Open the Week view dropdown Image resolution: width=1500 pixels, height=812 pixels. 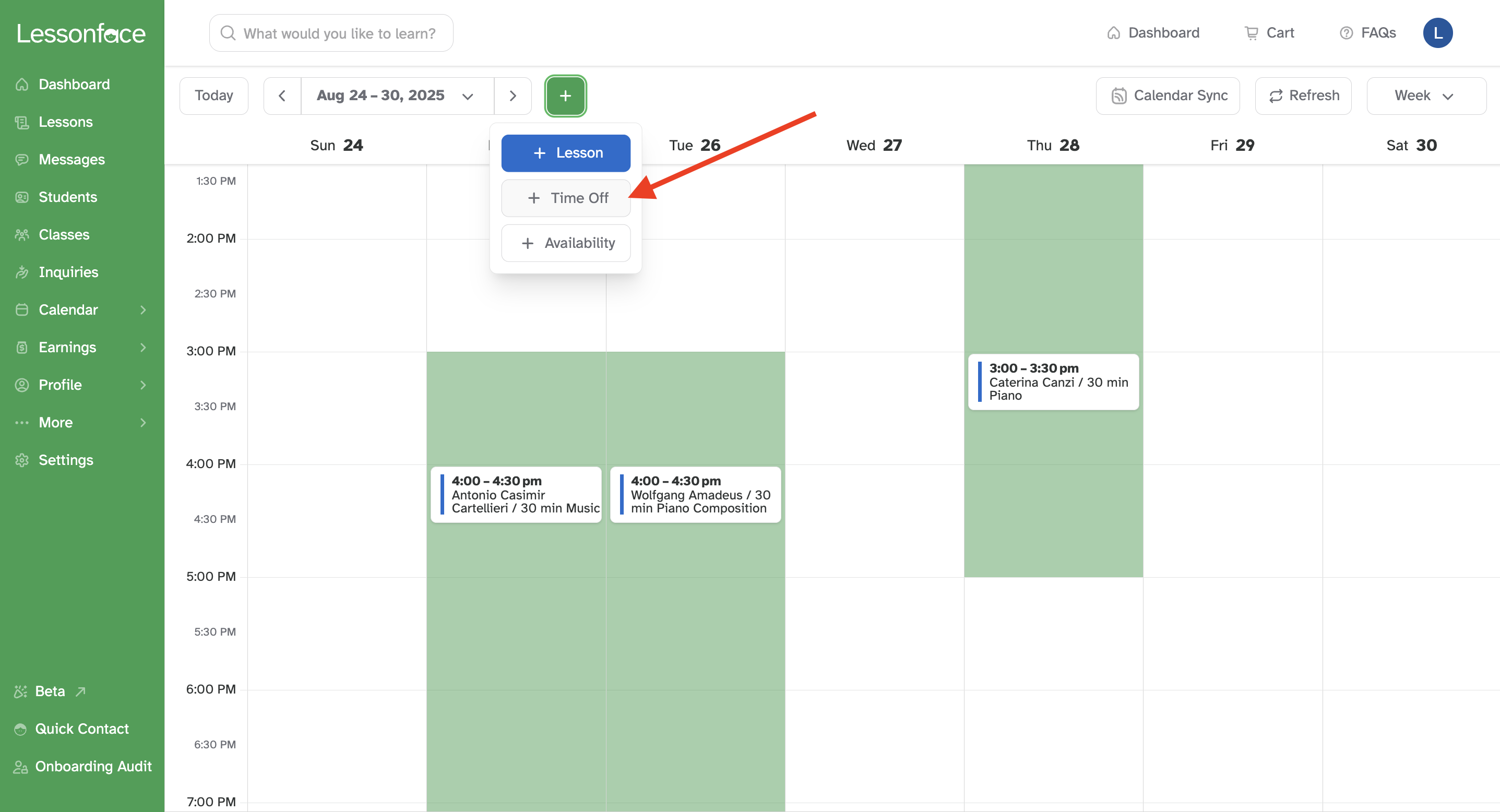coord(1425,95)
